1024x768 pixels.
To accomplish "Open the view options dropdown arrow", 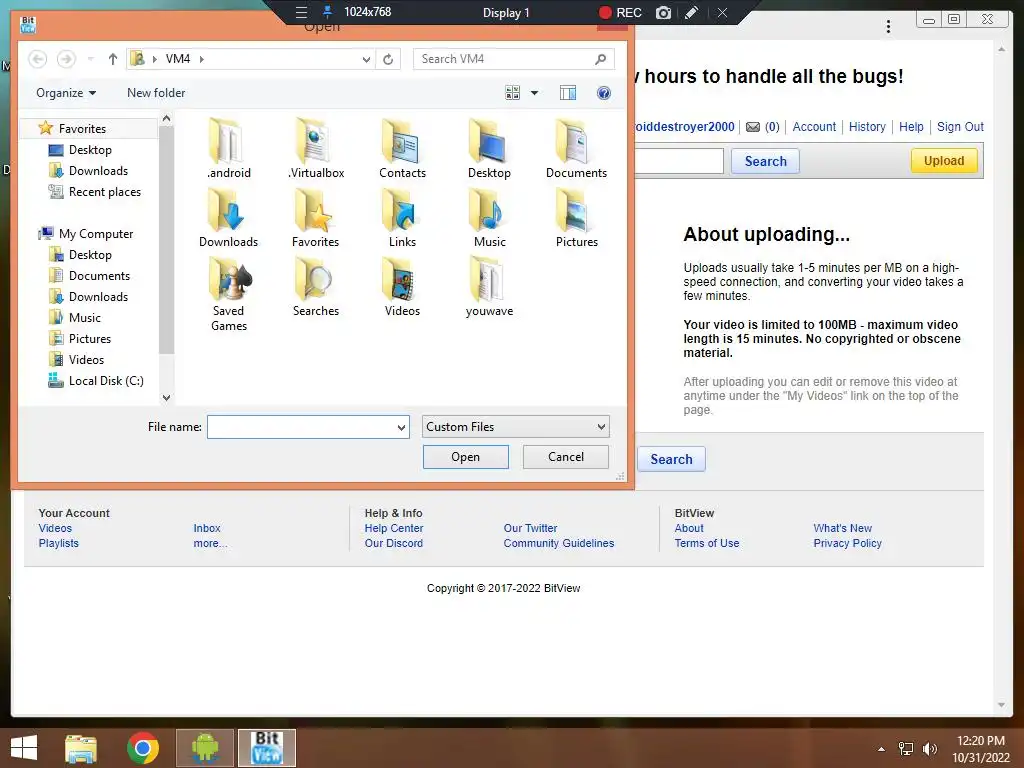I will click(534, 93).
